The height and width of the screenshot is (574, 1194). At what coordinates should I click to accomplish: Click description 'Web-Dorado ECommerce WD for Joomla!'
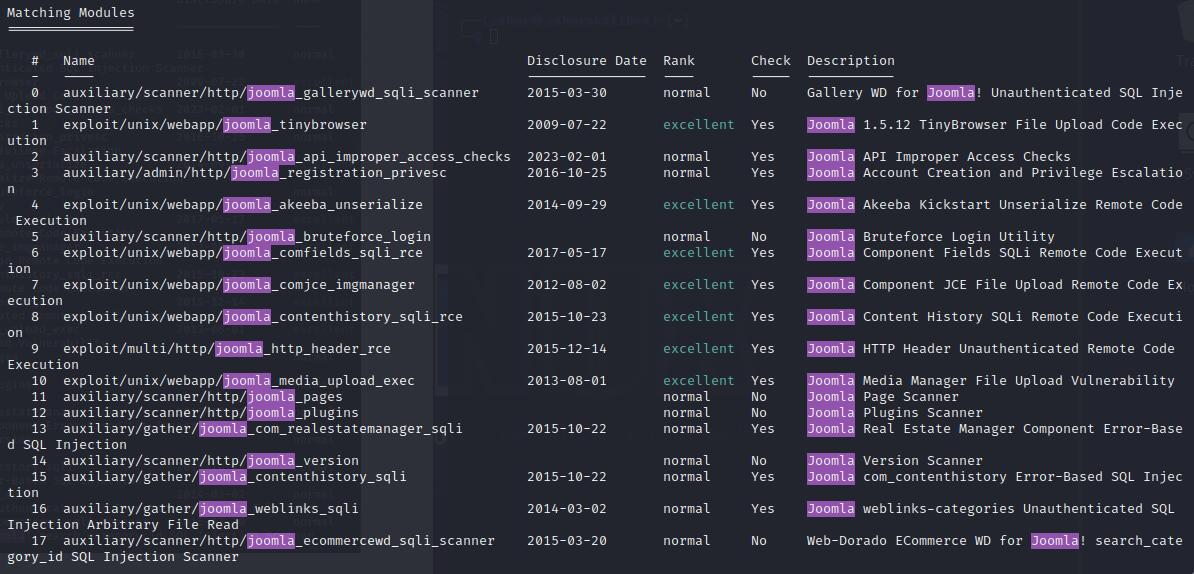947,541
